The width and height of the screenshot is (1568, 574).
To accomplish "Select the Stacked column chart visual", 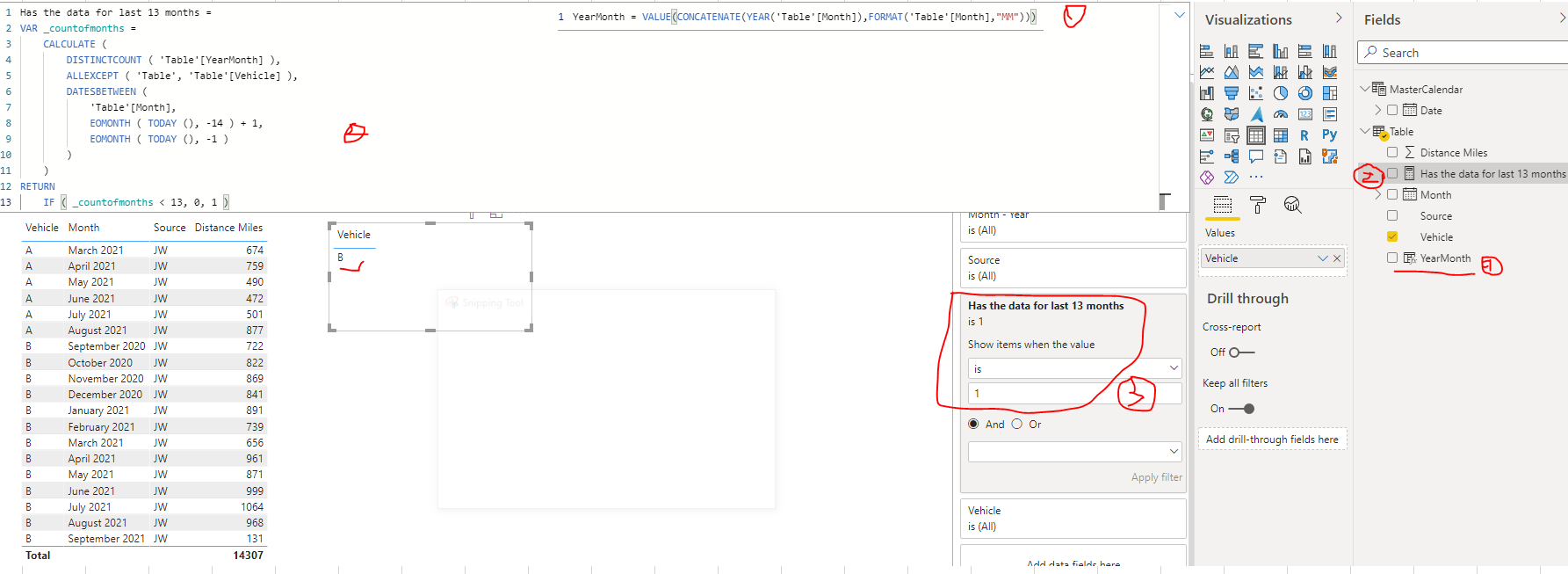I will tap(1232, 51).
